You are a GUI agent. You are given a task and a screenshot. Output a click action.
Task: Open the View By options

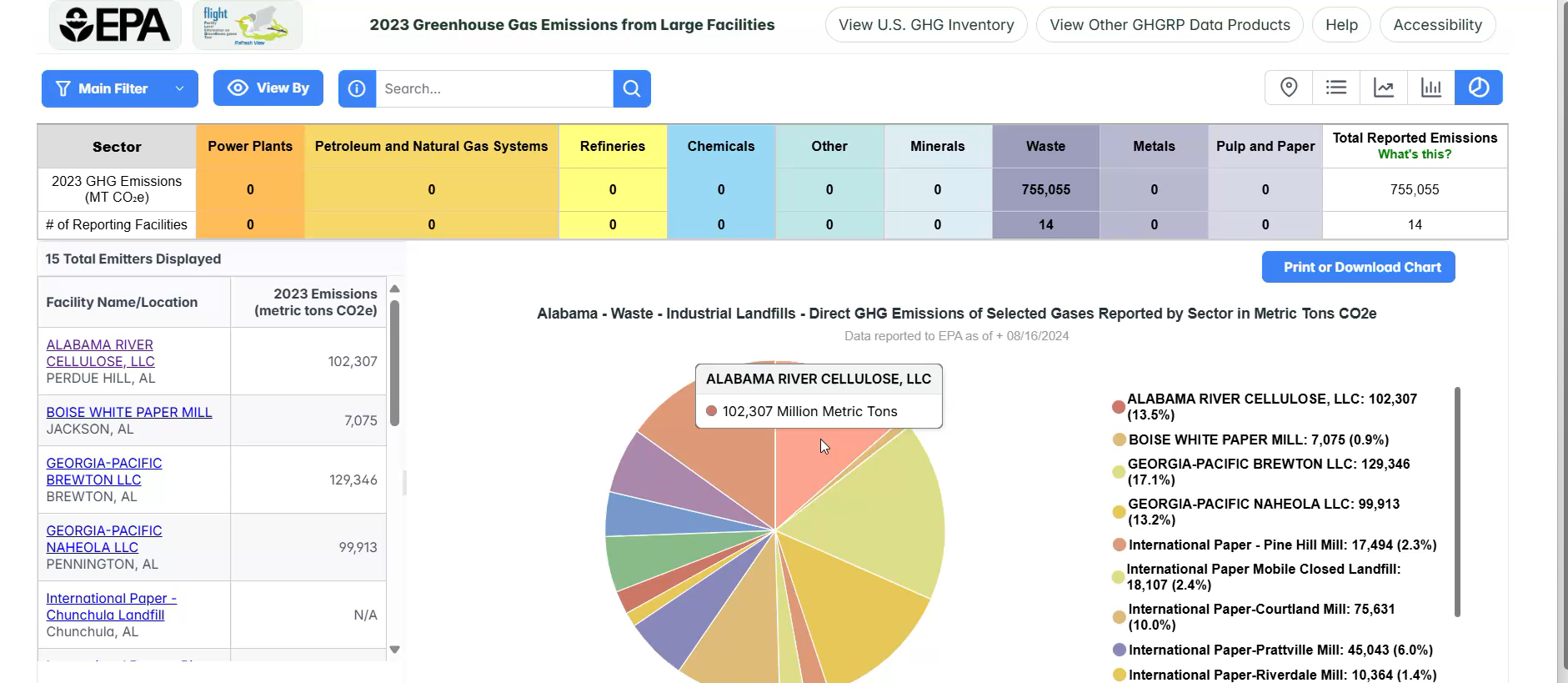click(x=268, y=88)
